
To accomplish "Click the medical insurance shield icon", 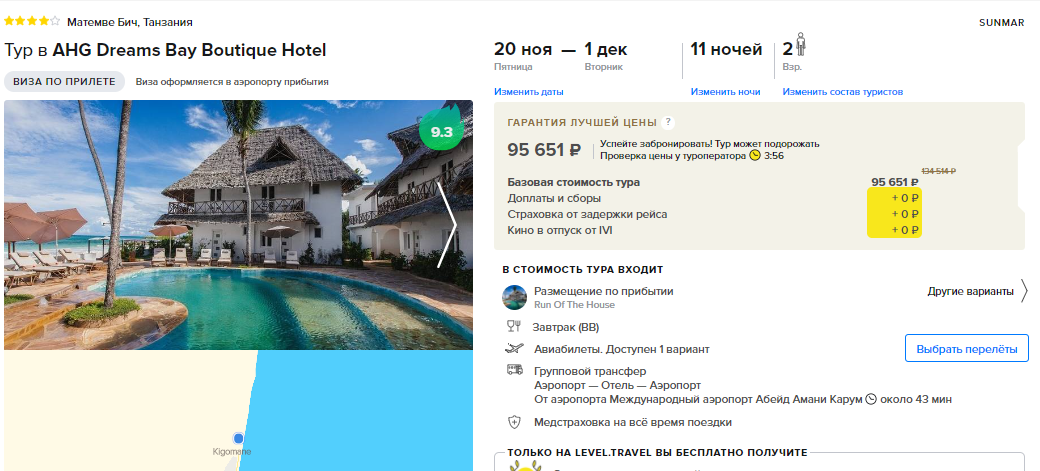I will coord(514,422).
